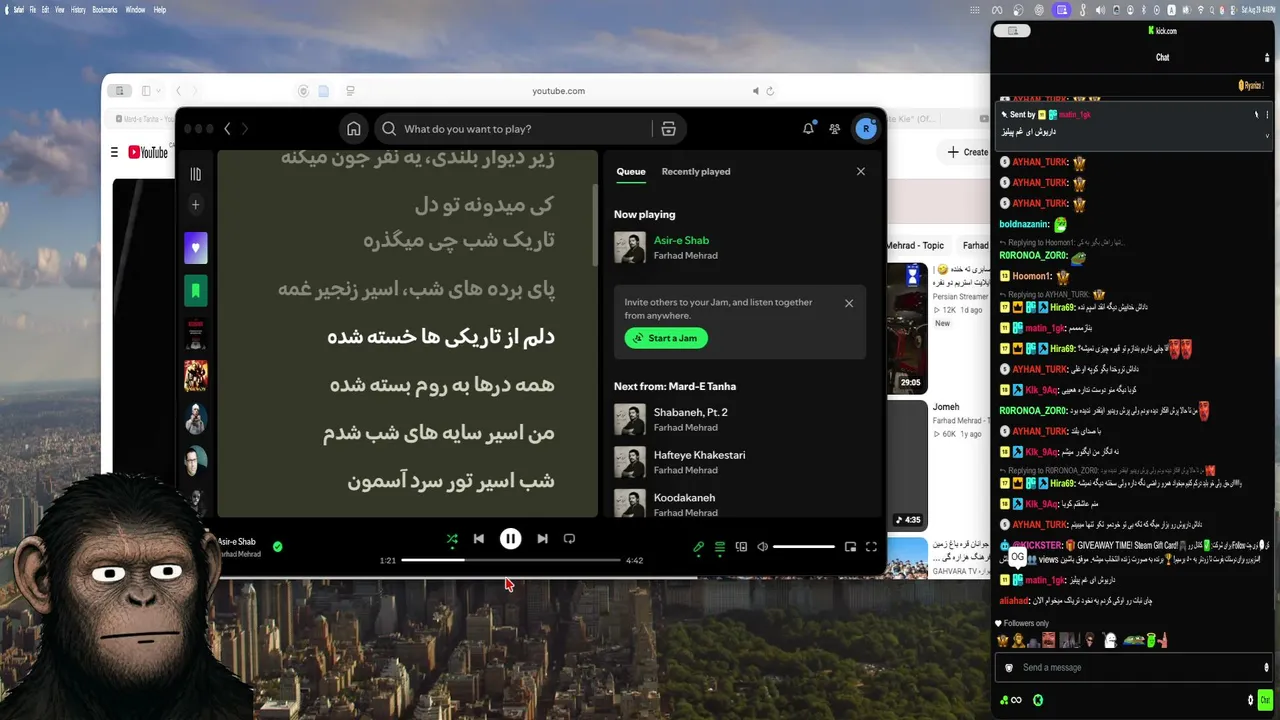Mute Spotify volume speaker icon
Image resolution: width=1280 pixels, height=720 pixels.
(762, 547)
